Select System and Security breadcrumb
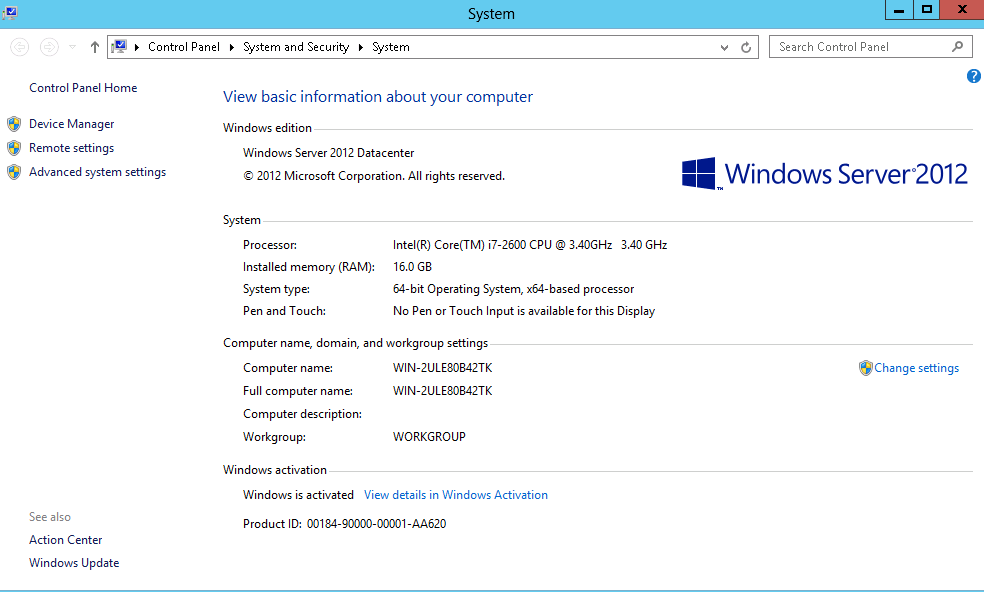The image size is (984, 592). pos(296,47)
